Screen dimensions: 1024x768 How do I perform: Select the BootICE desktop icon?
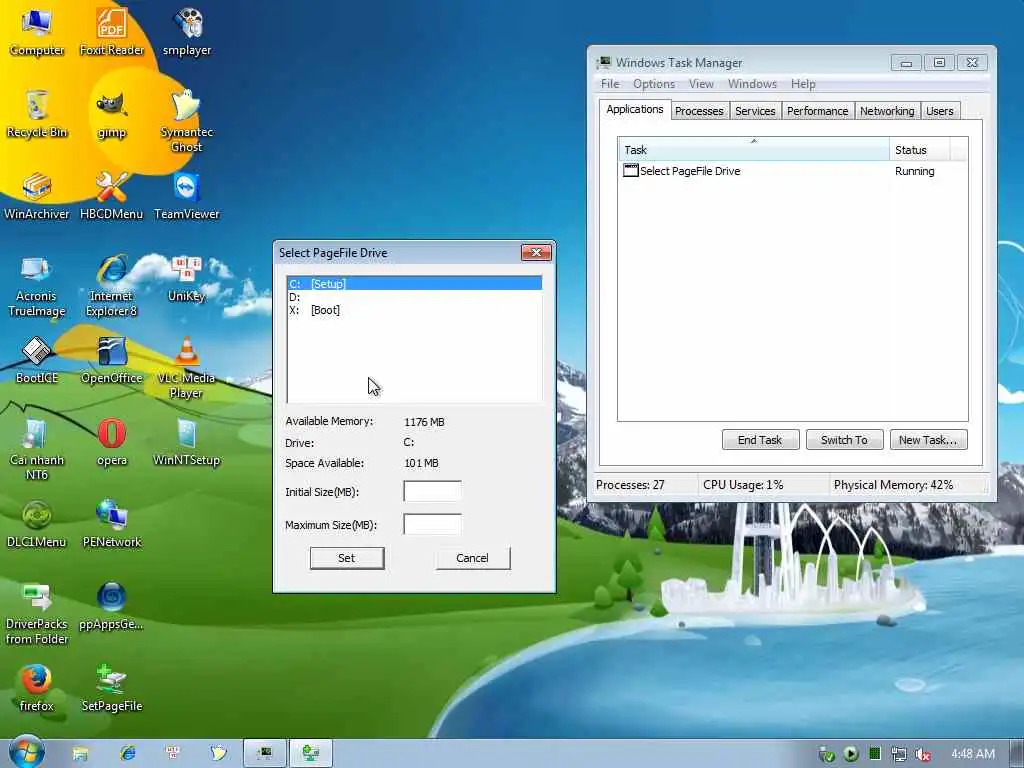click(x=37, y=360)
